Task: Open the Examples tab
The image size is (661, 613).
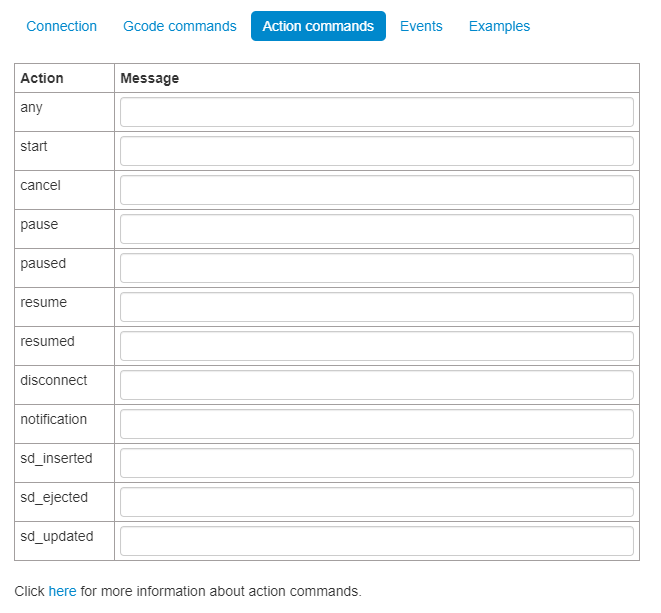Action: click(x=499, y=26)
